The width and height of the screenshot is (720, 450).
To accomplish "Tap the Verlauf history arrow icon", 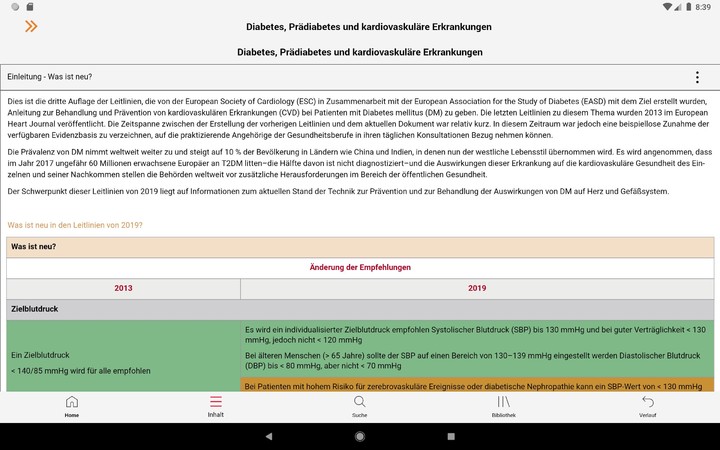I will pyautogui.click(x=647, y=405).
